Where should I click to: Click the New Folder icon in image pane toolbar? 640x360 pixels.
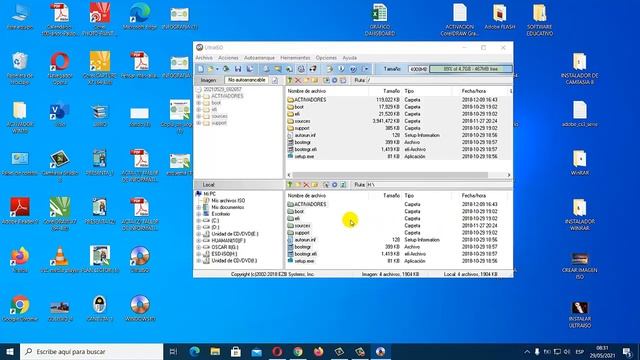[x=306, y=80]
